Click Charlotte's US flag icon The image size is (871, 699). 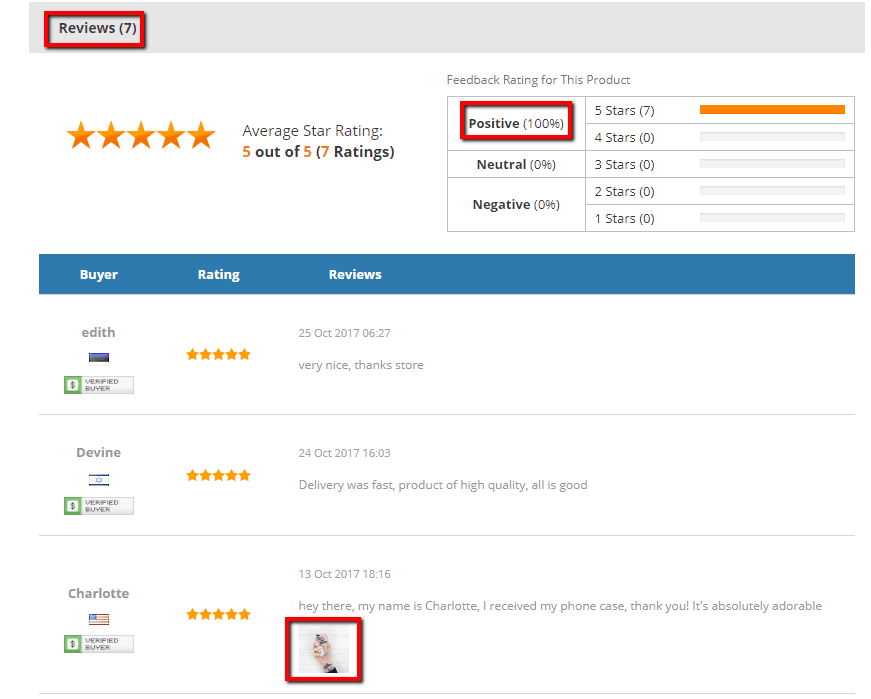tap(99, 619)
